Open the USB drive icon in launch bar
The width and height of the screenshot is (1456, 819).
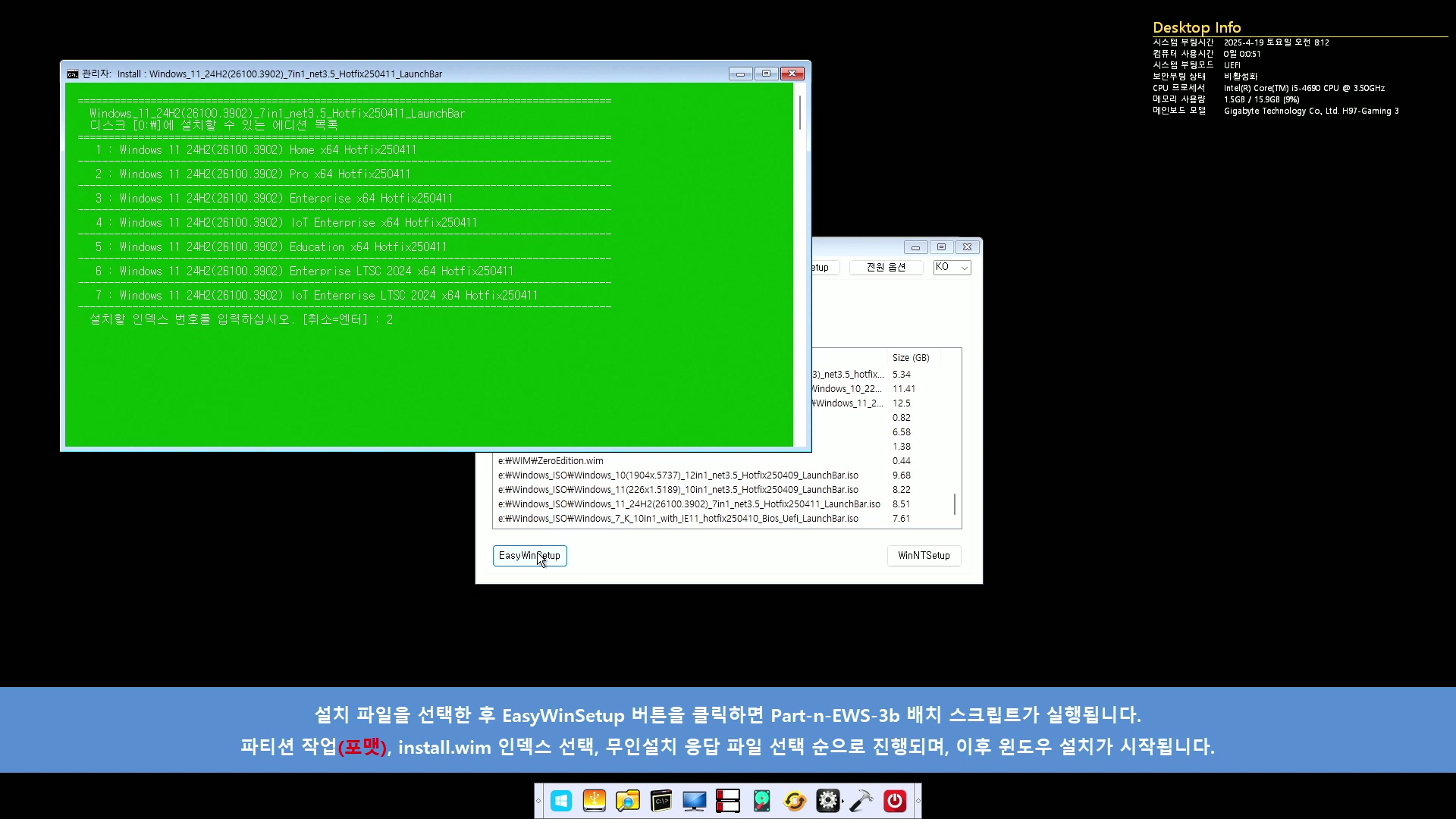point(595,801)
